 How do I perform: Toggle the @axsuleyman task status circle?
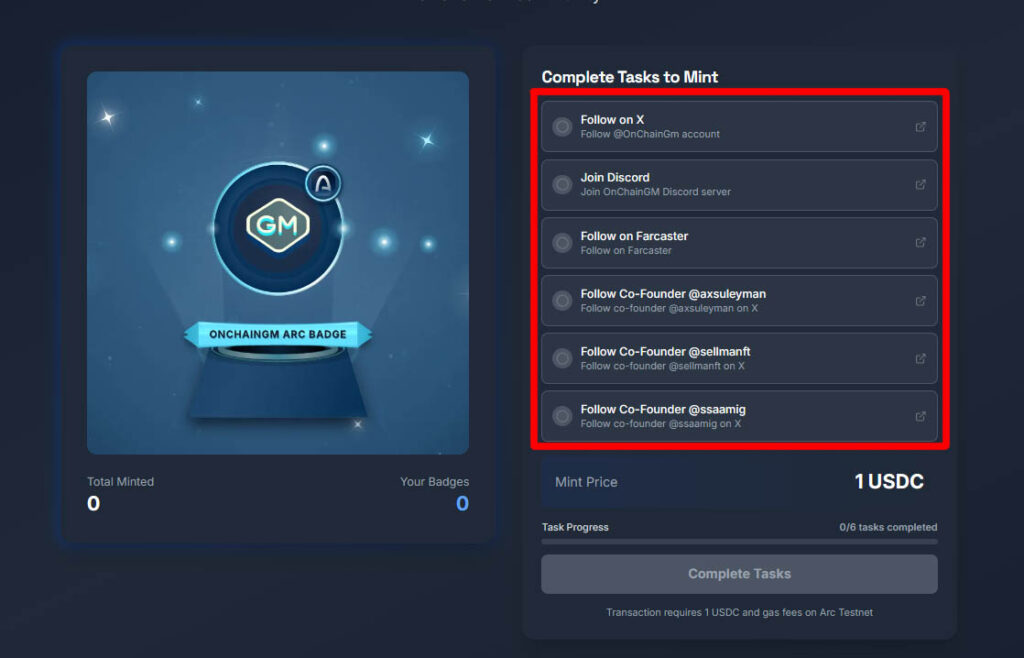562,300
